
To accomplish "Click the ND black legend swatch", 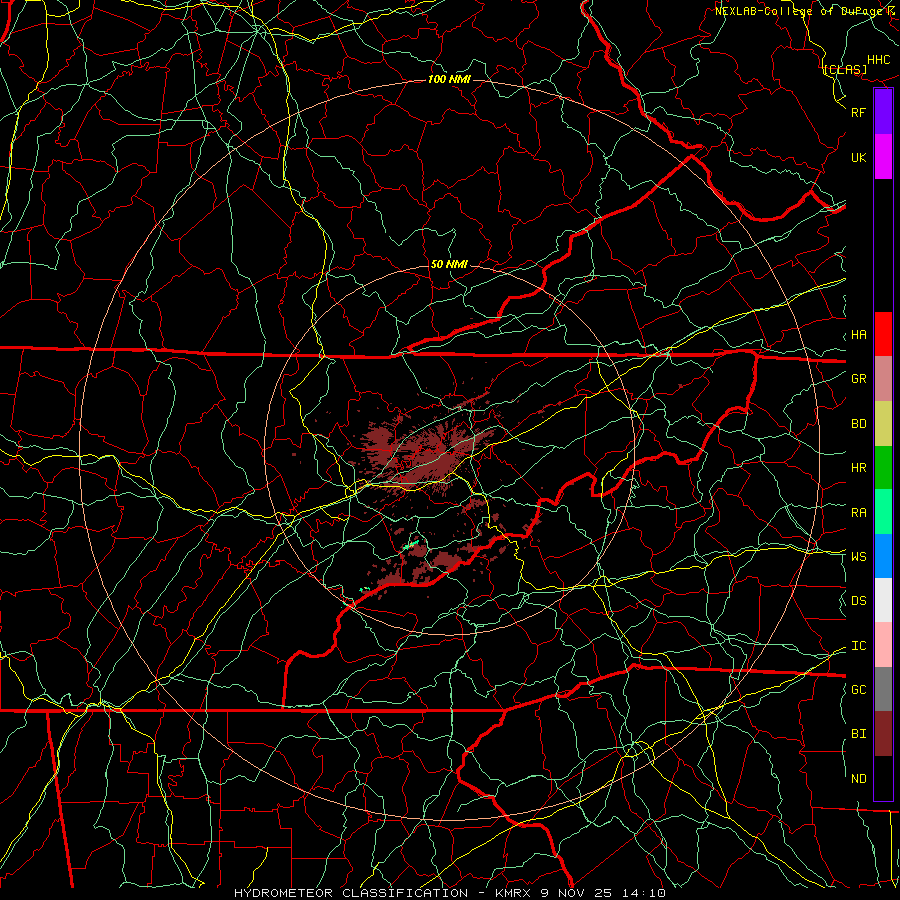I will [x=883, y=778].
